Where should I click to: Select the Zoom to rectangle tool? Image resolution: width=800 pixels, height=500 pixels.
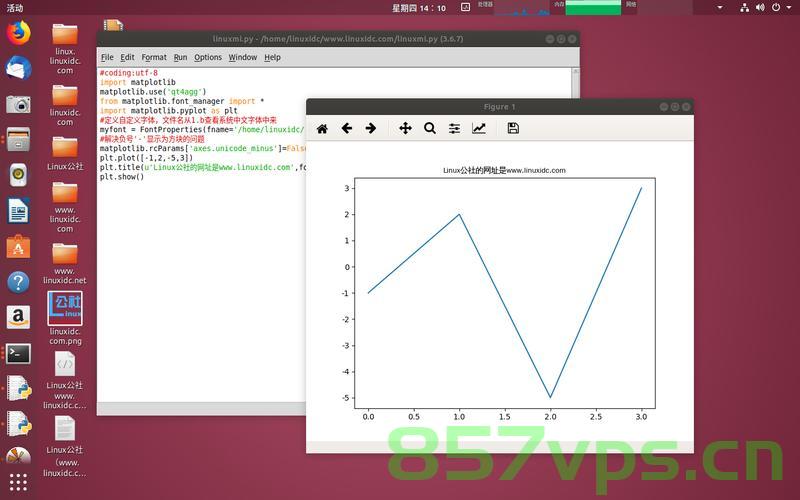(x=430, y=129)
